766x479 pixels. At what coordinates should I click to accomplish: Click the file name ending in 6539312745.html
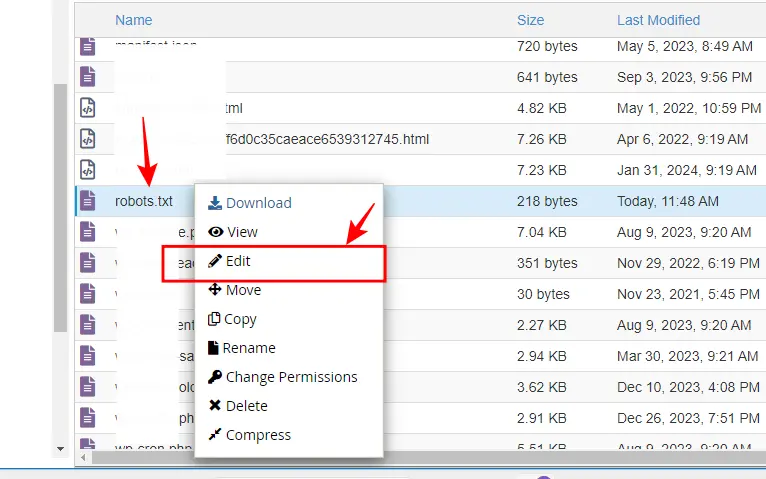(327, 139)
